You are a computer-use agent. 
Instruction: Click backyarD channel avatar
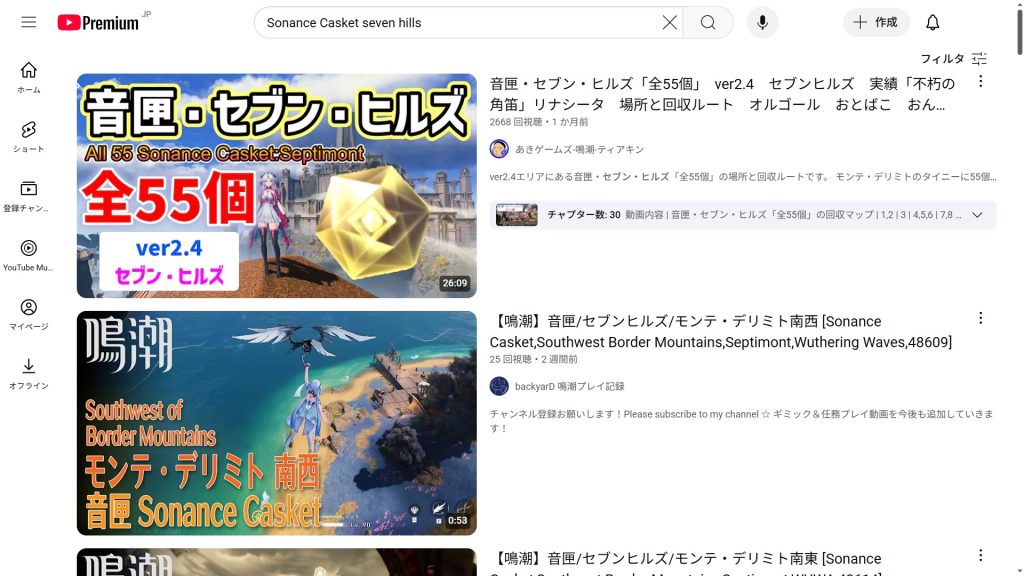coord(499,387)
